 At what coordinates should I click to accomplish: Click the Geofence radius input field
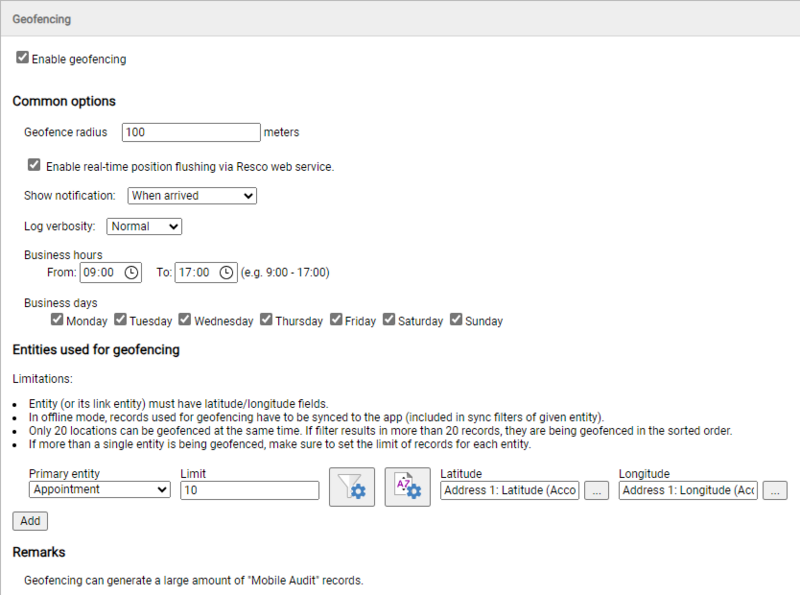(190, 131)
